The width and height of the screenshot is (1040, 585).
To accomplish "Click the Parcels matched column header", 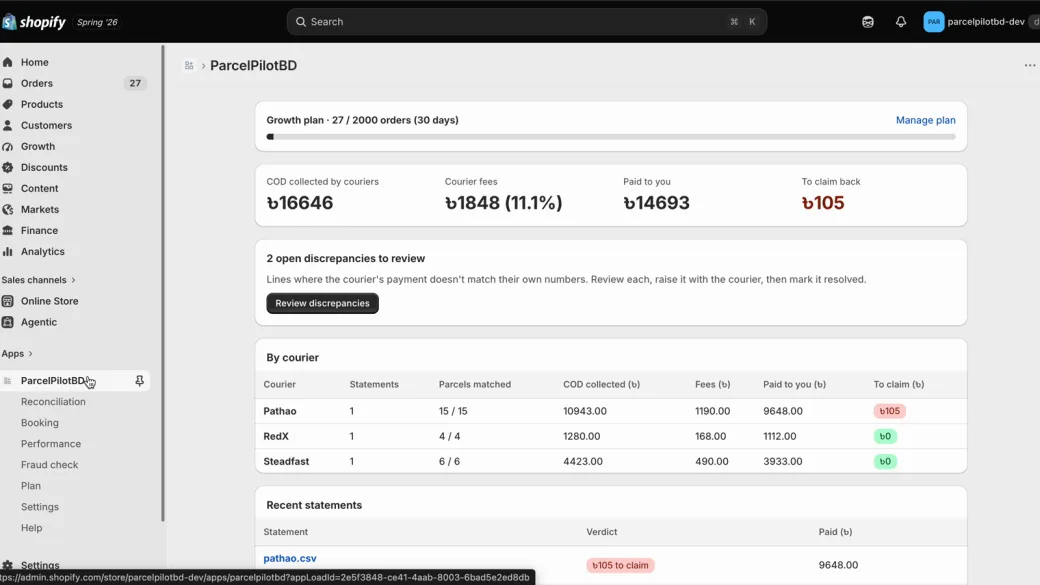I will pyautogui.click(x=475, y=385).
